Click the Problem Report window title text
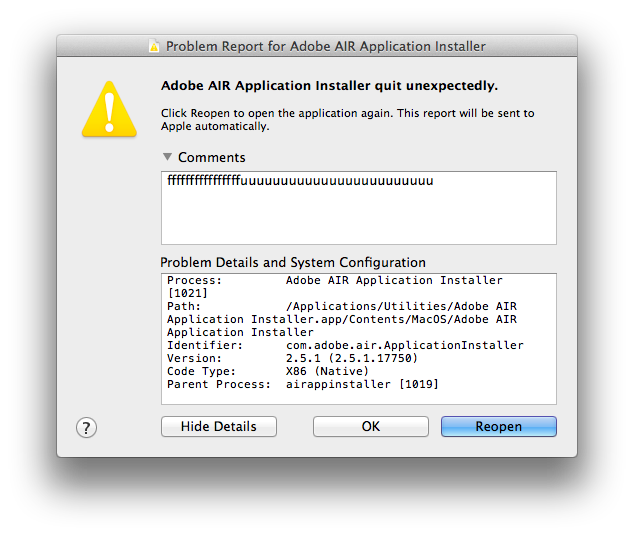 (x=325, y=46)
